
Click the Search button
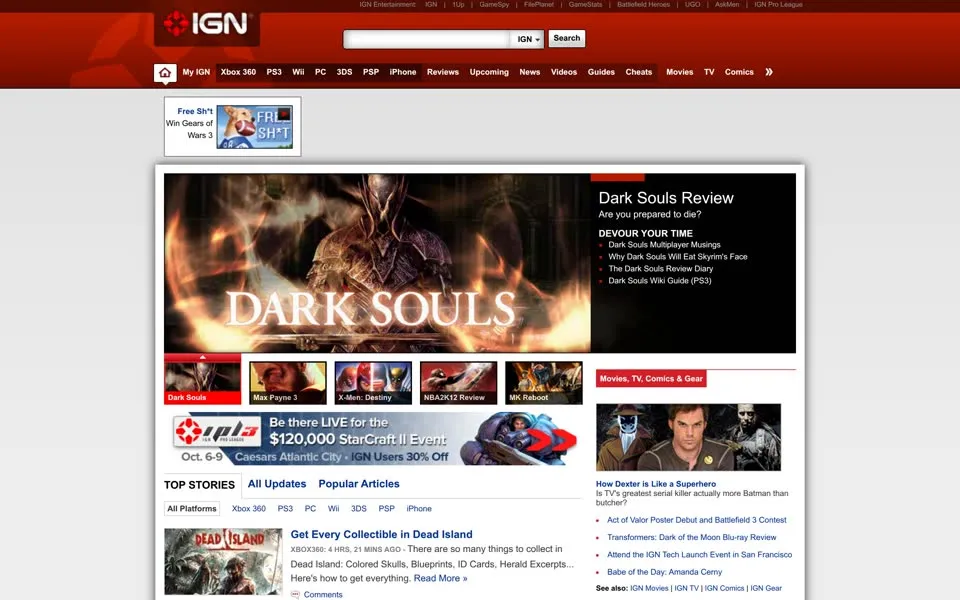(566, 38)
